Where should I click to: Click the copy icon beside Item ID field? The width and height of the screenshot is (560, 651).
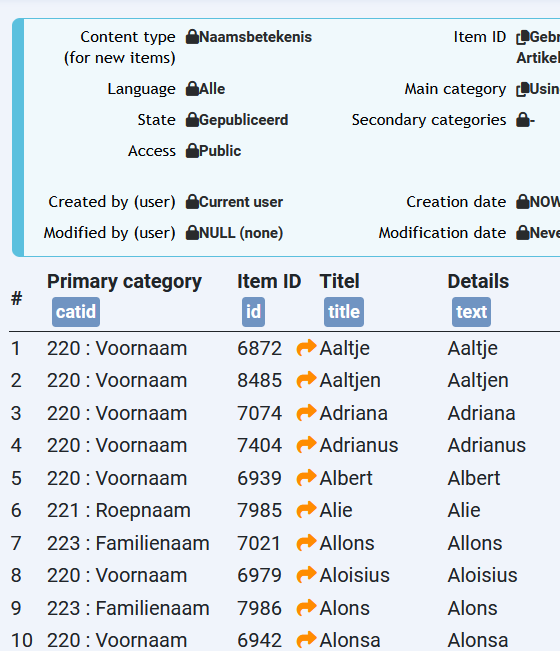click(x=523, y=37)
